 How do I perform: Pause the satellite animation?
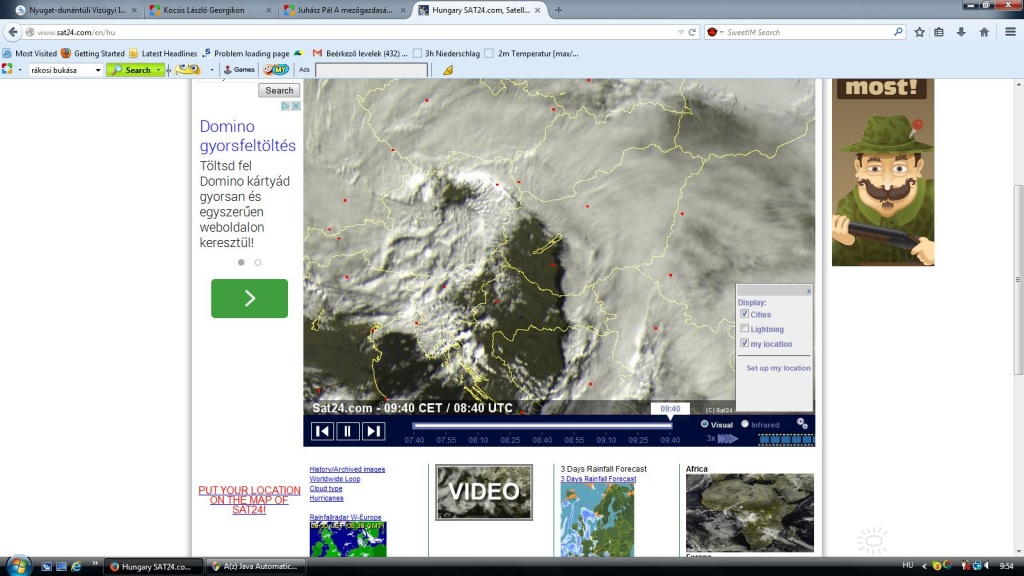coord(347,431)
